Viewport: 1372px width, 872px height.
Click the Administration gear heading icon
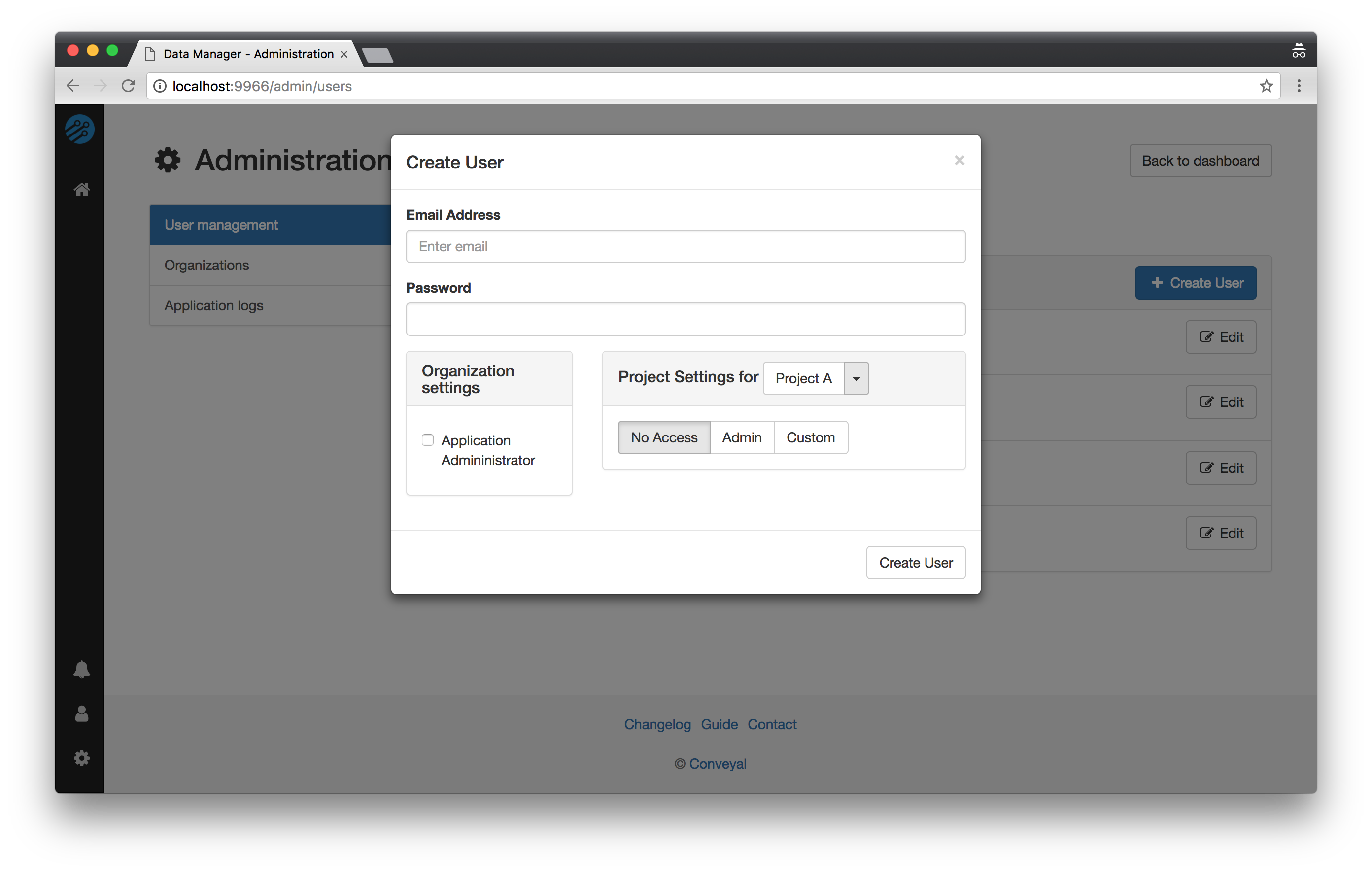click(168, 161)
